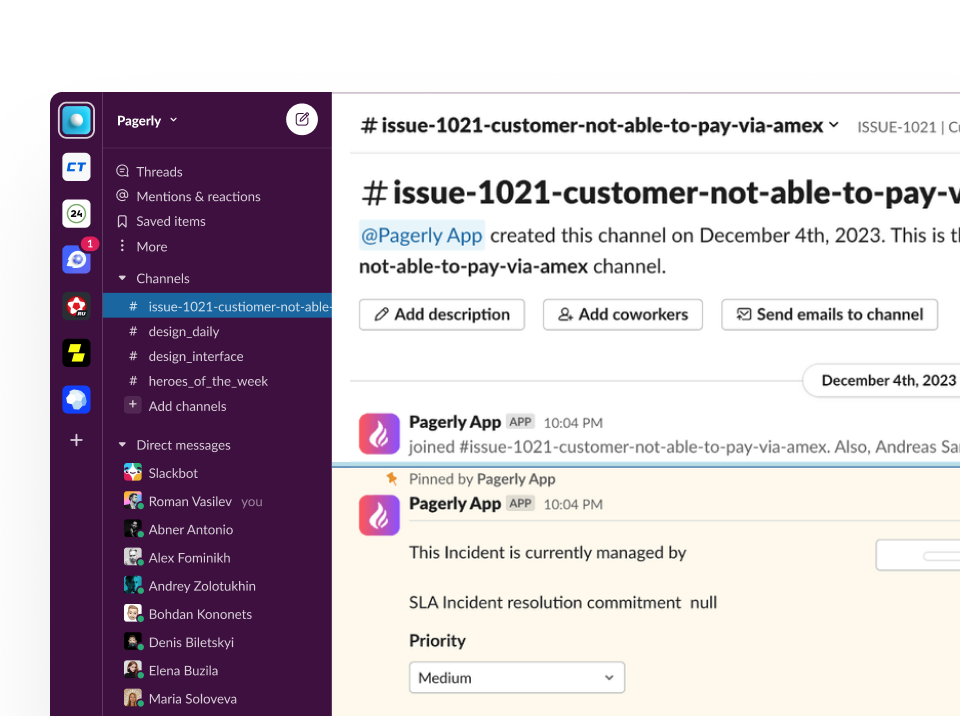Click Pagerly App sender name on joined message
Viewport: 960px width, 716px height.
click(455, 422)
